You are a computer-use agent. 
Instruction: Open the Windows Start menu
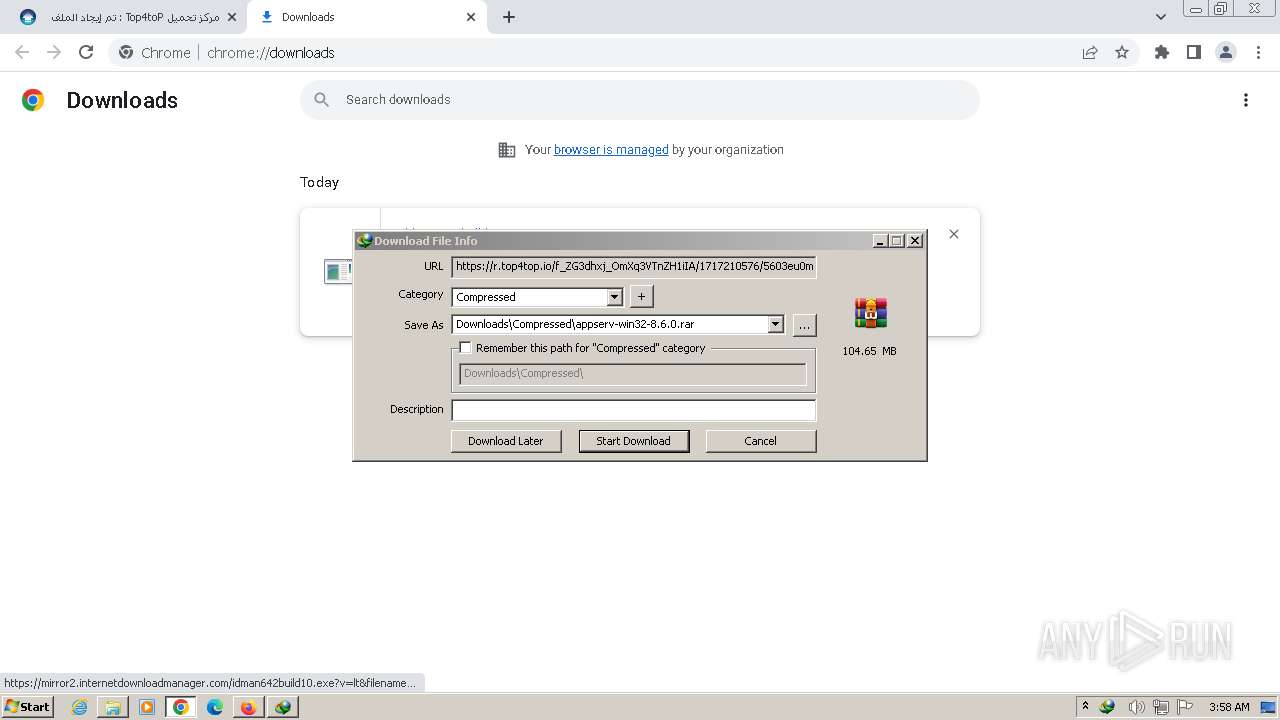click(x=28, y=707)
